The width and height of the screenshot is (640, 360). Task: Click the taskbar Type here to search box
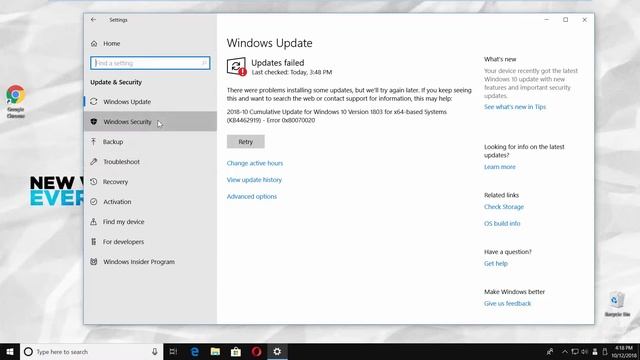91,351
